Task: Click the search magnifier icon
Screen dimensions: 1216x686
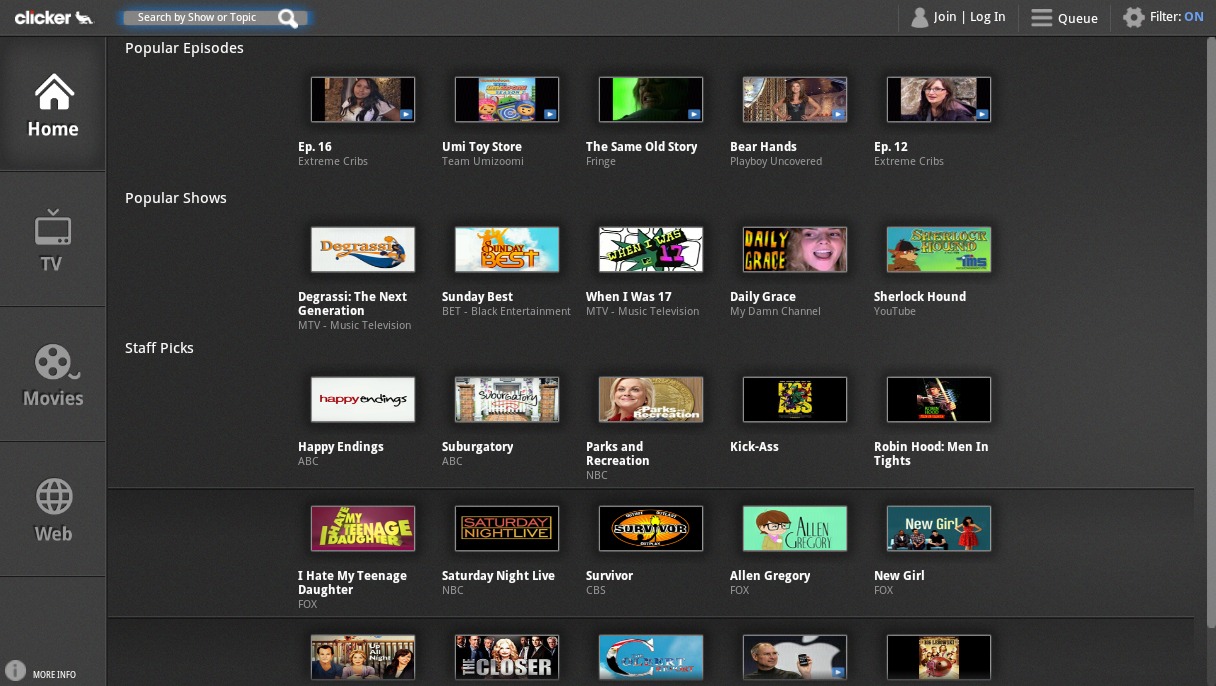Action: click(289, 18)
